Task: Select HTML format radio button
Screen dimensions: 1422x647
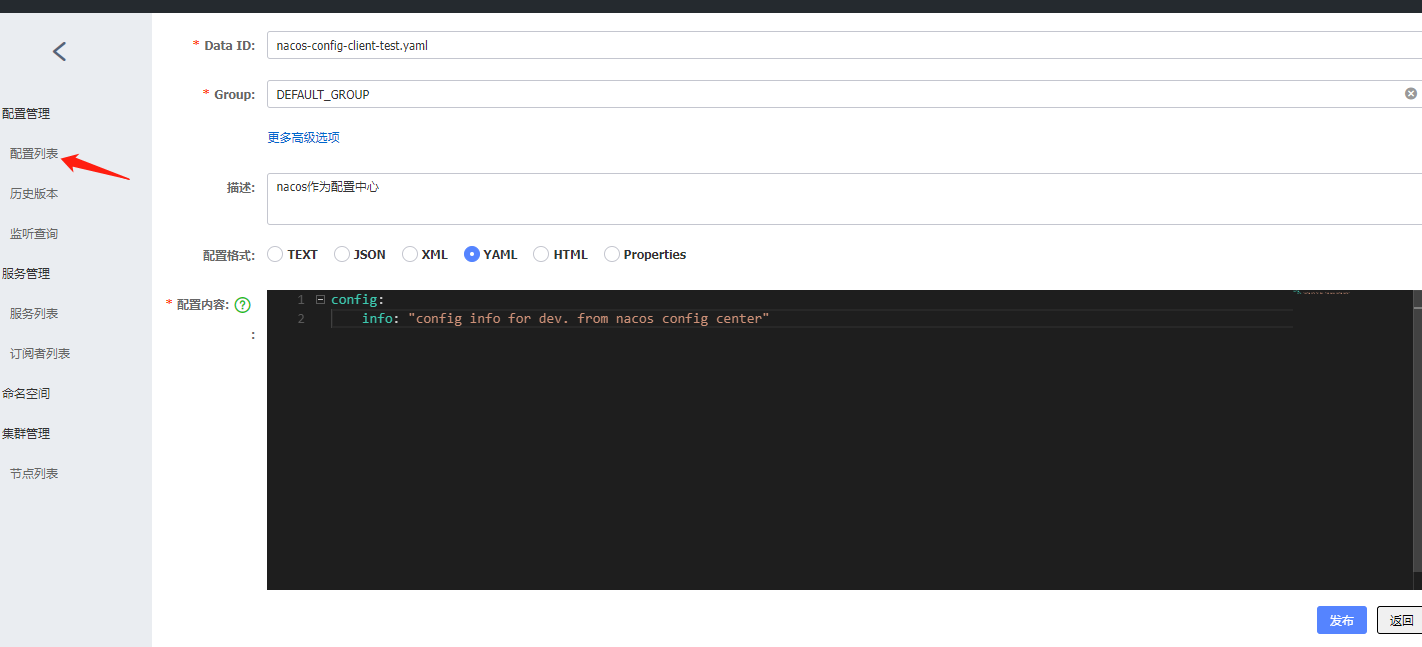Action: pyautogui.click(x=541, y=254)
